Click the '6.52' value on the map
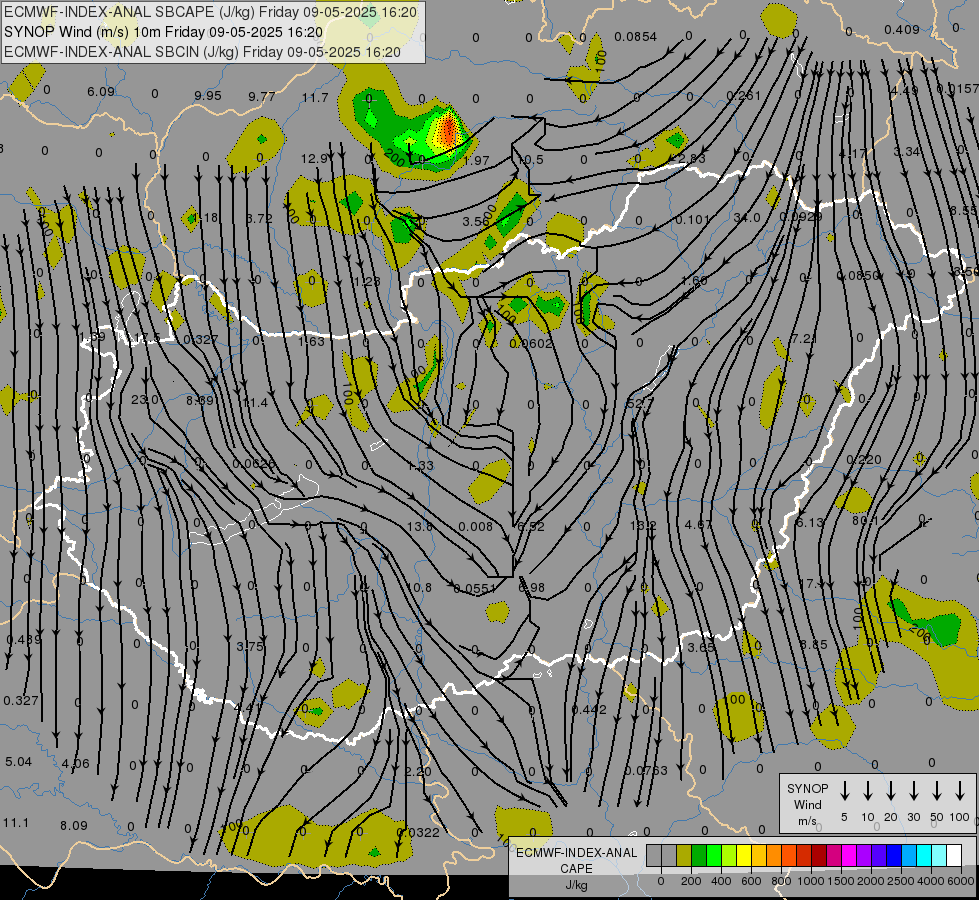This screenshot has height=900, width=979. pyautogui.click(x=531, y=526)
